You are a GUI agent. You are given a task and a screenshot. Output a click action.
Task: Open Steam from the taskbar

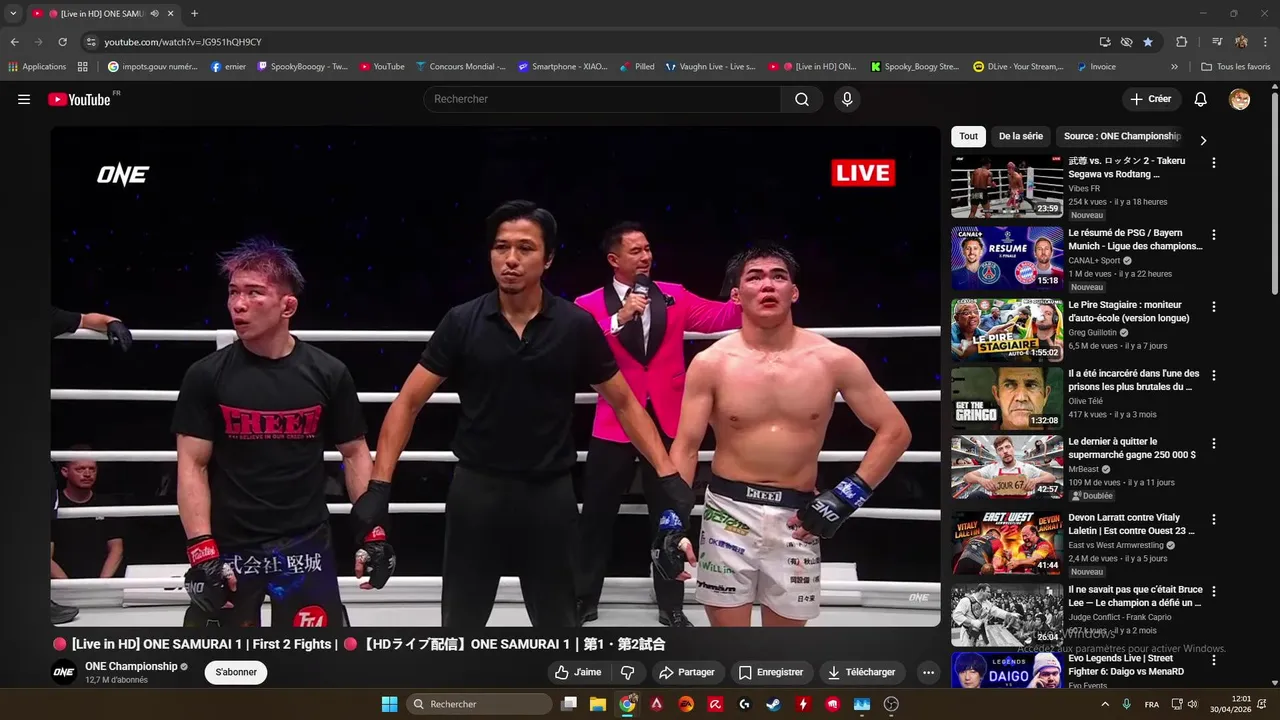point(774,704)
